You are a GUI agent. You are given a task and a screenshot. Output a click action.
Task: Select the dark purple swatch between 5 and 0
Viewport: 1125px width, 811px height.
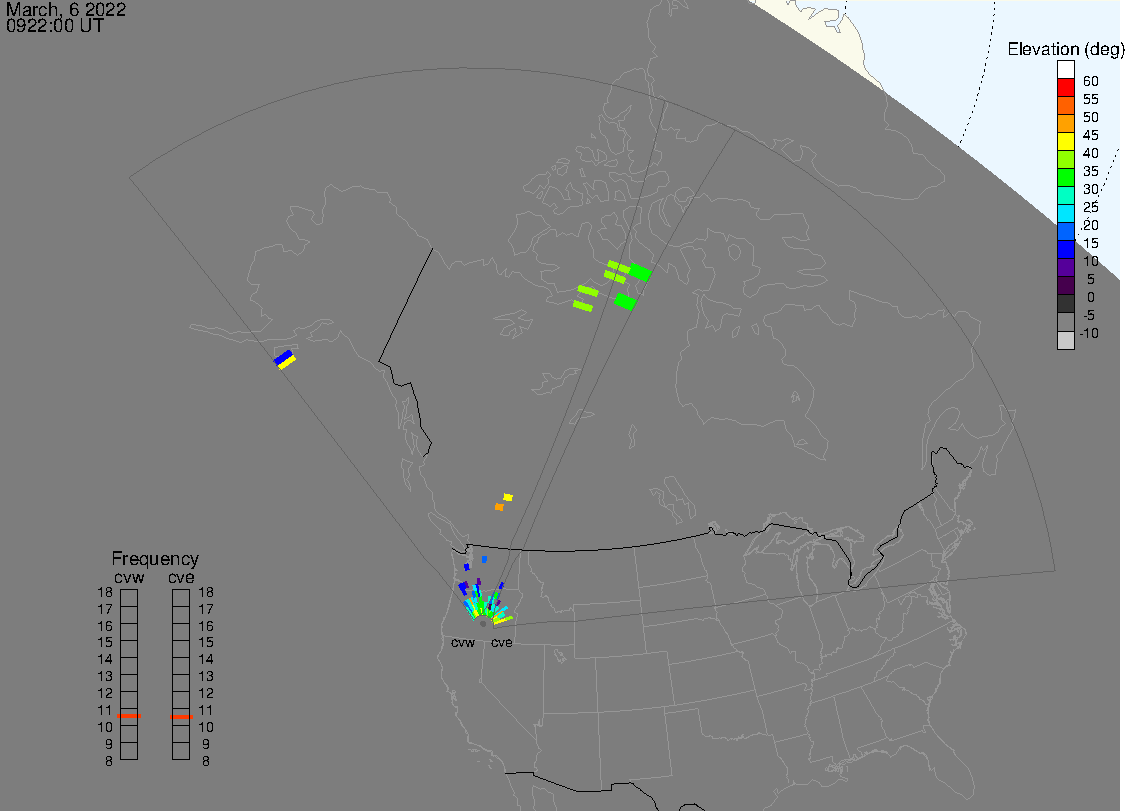coord(1065,285)
